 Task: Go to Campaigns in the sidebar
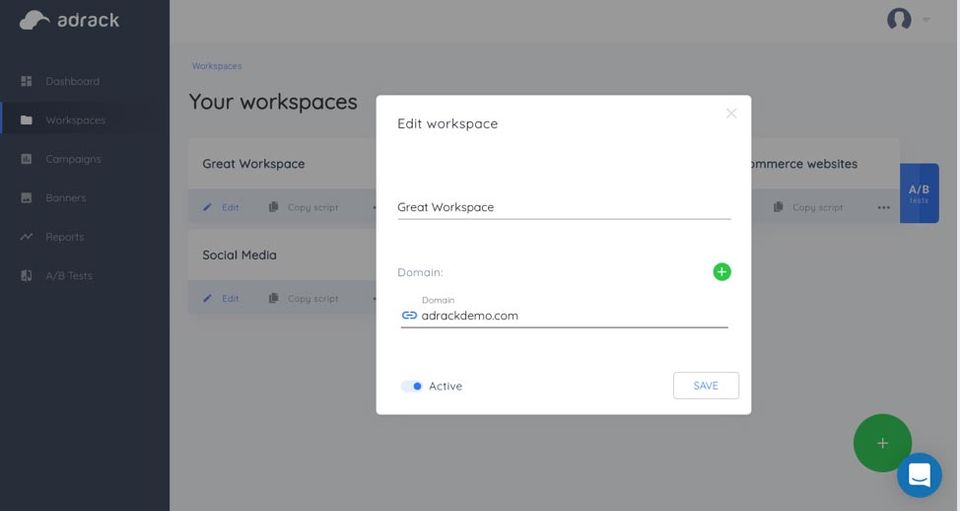(x=73, y=159)
